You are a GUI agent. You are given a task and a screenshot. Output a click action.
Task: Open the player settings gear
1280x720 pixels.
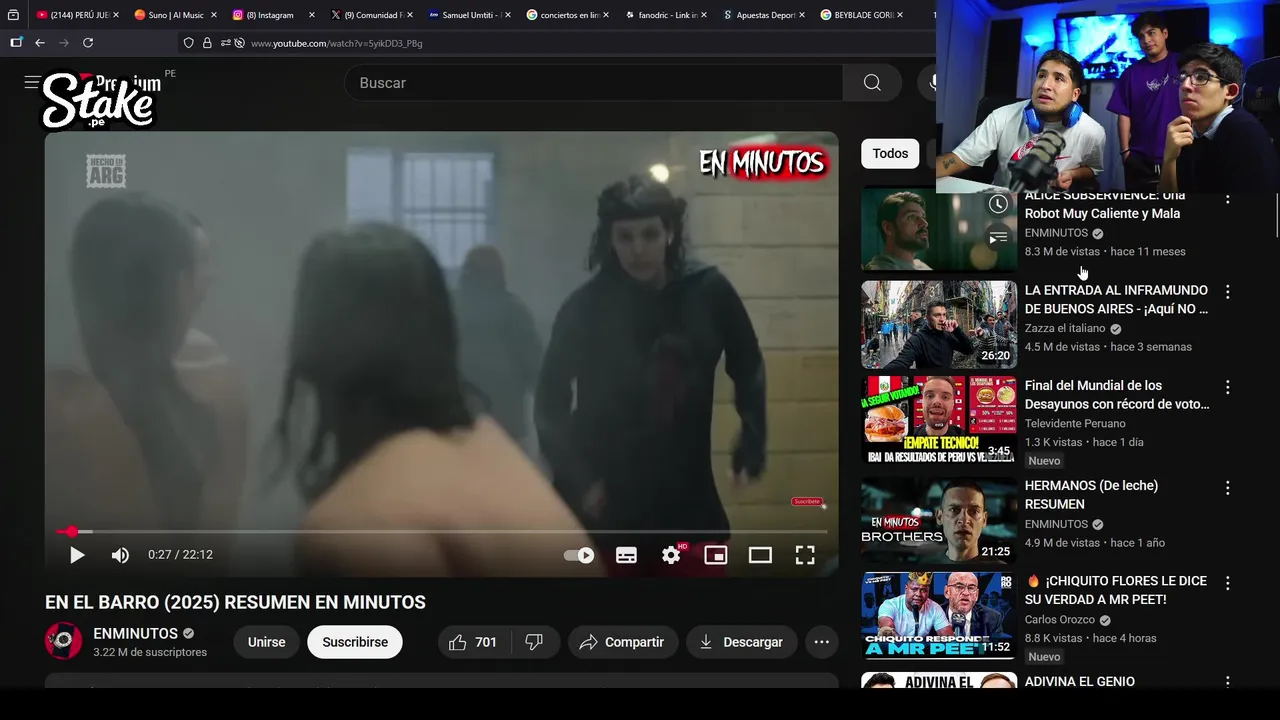671,555
